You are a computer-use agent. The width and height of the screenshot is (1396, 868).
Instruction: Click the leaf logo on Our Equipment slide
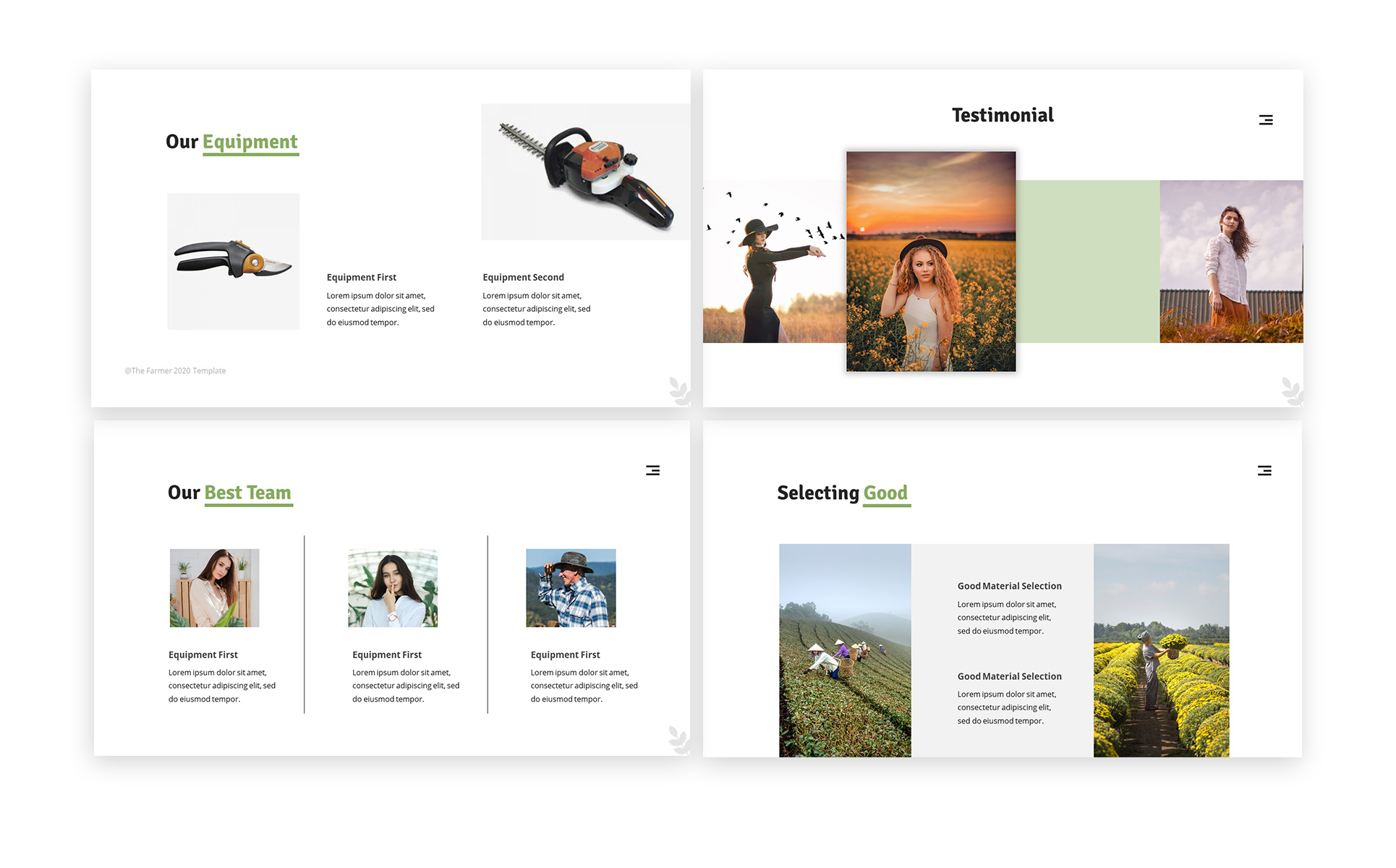click(679, 391)
